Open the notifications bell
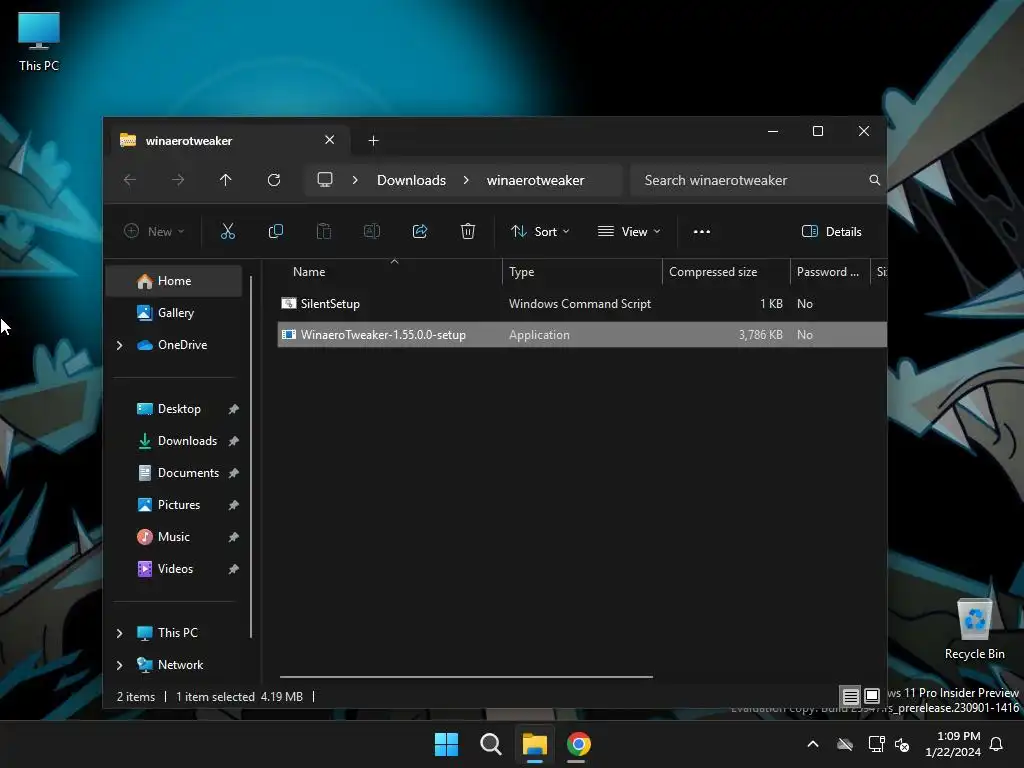The image size is (1024, 768). [x=997, y=744]
